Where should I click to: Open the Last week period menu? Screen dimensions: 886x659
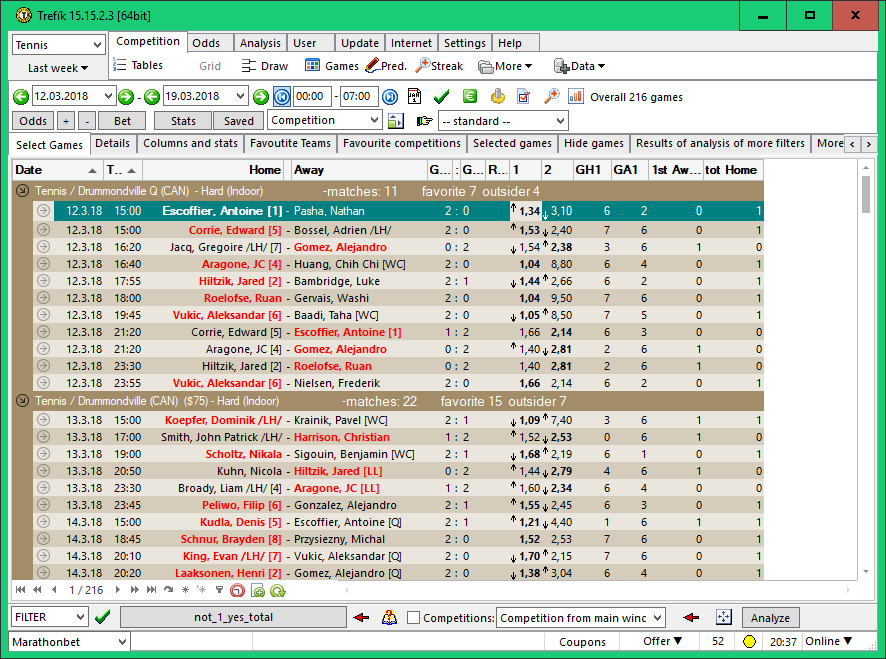click(58, 68)
